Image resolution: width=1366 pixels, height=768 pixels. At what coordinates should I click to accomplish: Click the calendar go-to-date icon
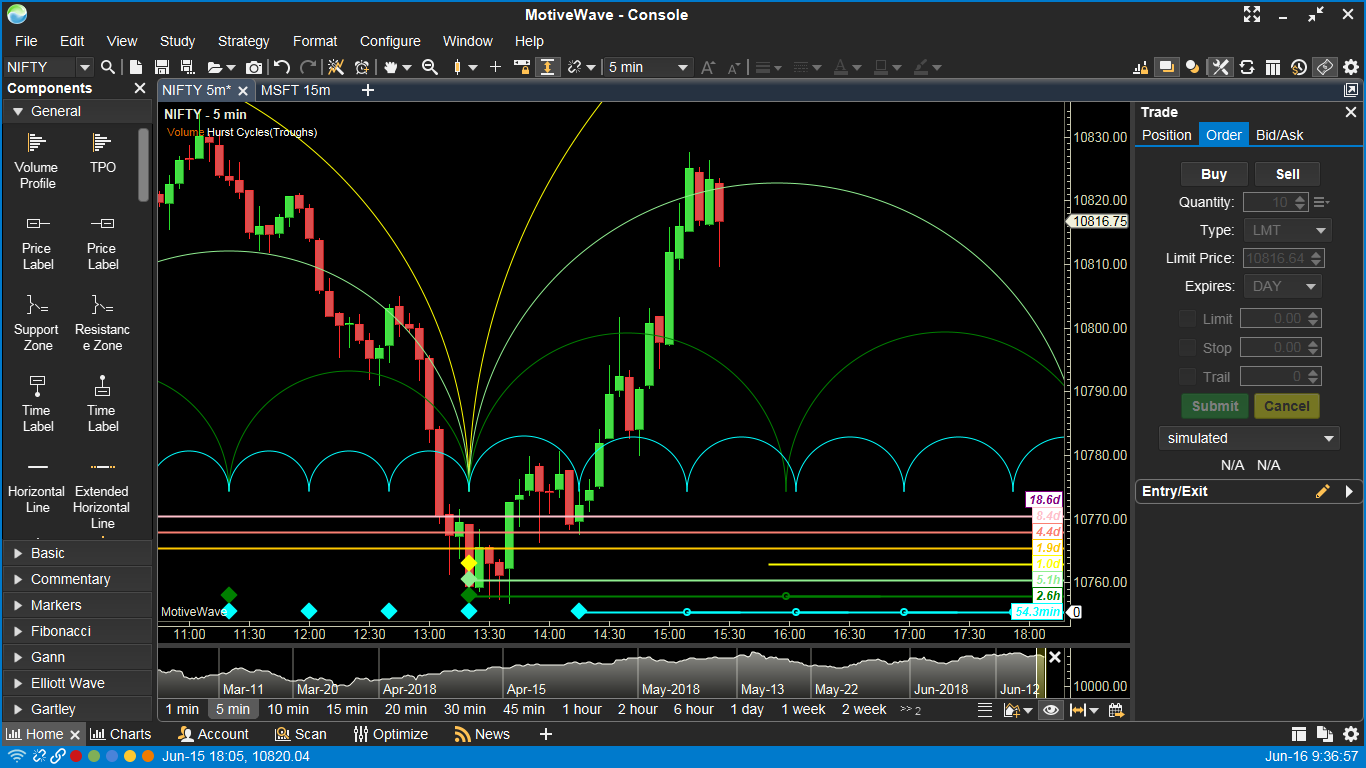click(1116, 709)
